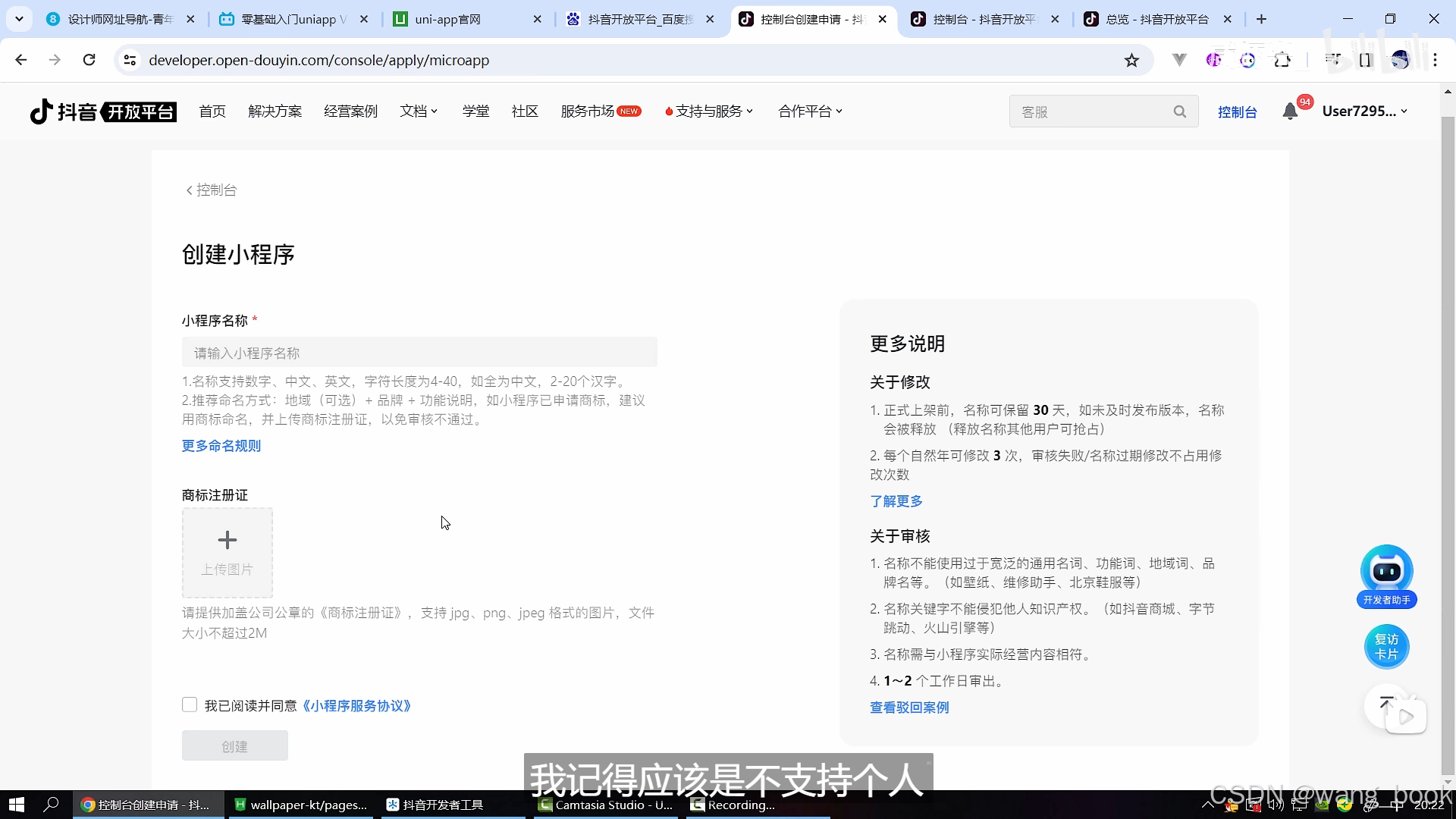Screen dimensions: 1456x819
Task: Click the bracket-shaped extension icon
Action: point(1366,60)
